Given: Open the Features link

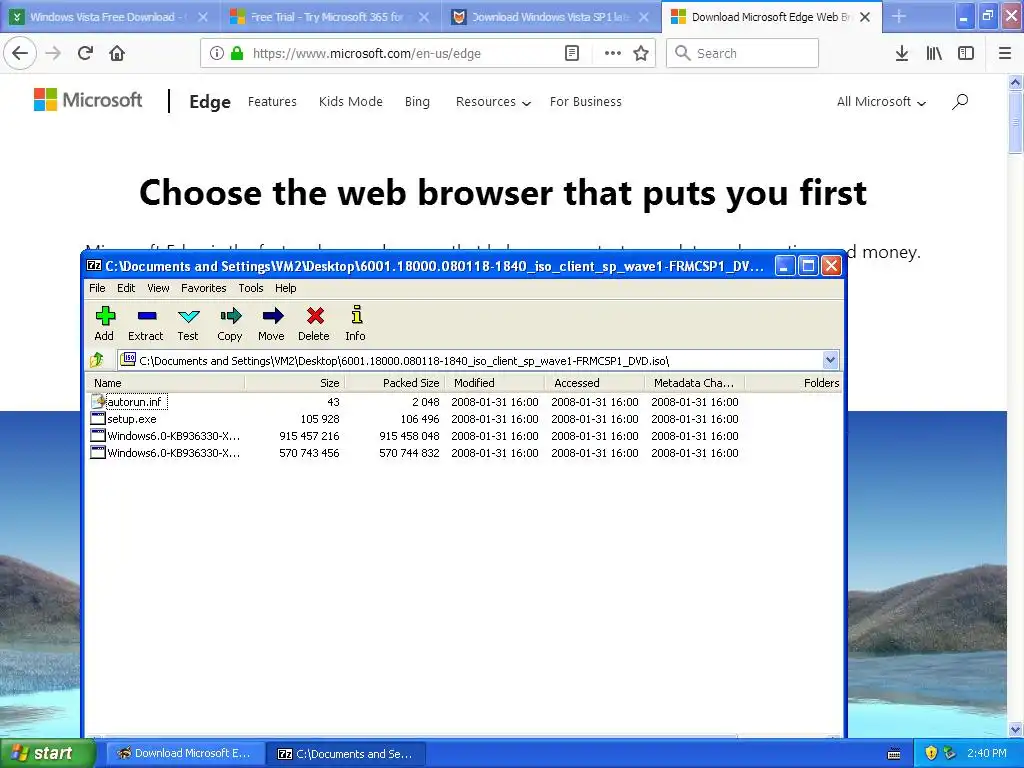Looking at the screenshot, I should [272, 102].
